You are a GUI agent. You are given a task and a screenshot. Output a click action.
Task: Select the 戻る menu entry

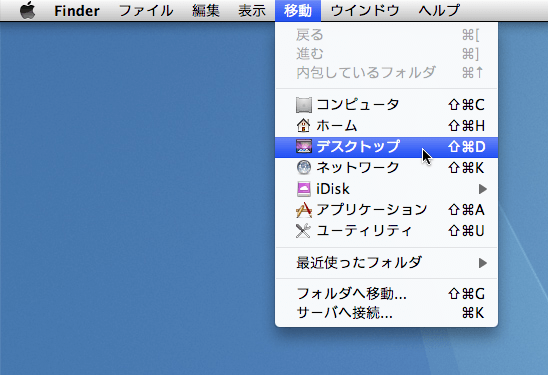(387, 35)
